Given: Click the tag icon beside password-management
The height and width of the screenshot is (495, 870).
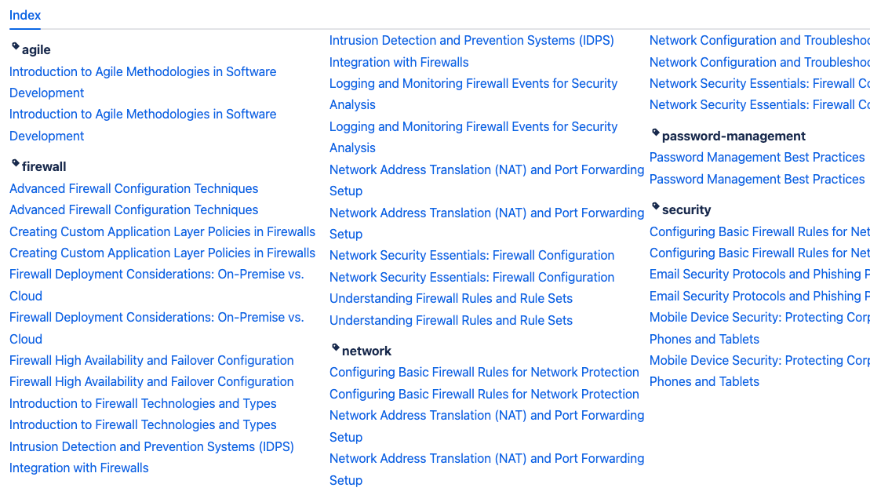Looking at the screenshot, I should (655, 133).
